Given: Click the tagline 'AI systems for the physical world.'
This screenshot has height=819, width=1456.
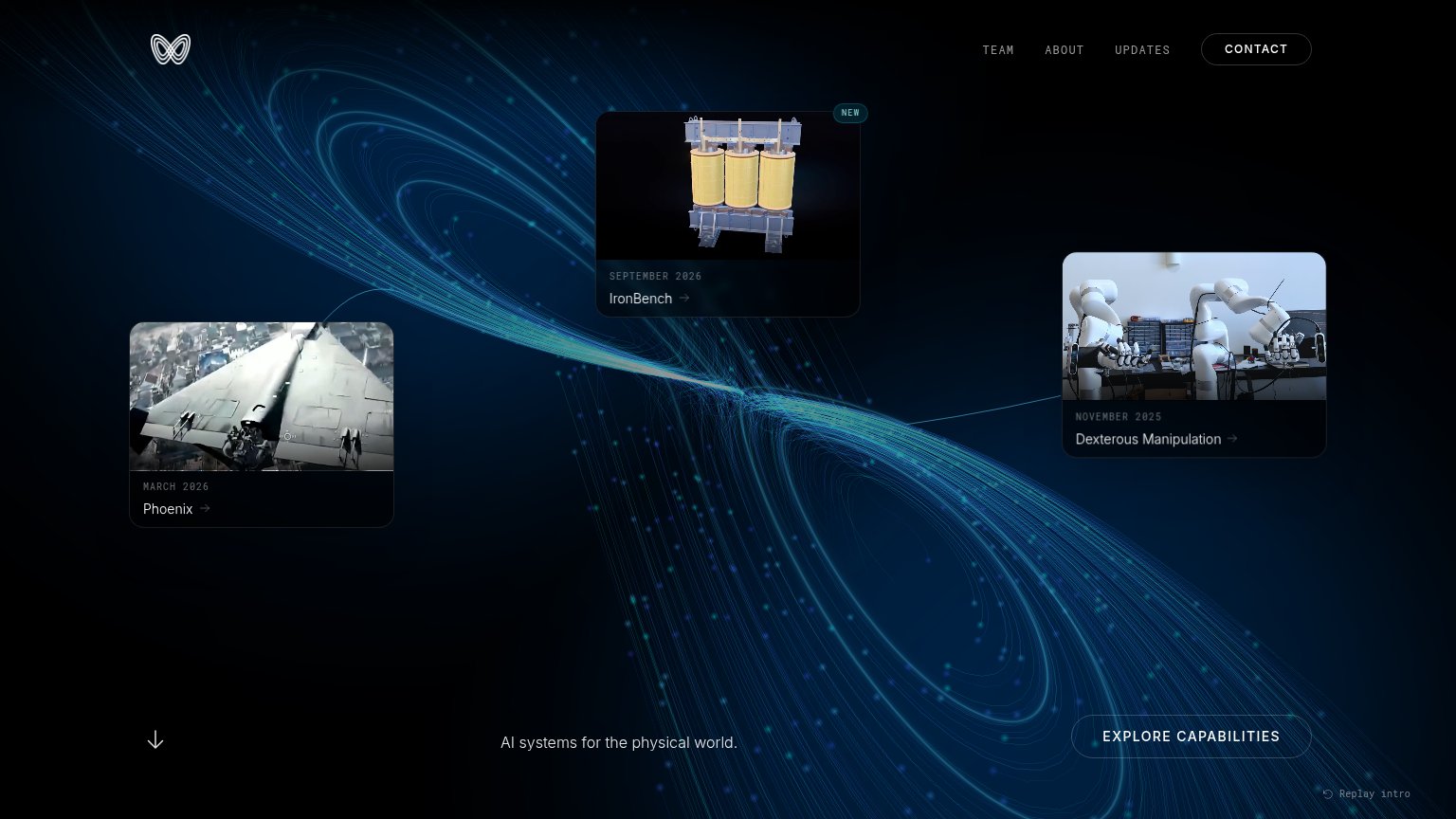Looking at the screenshot, I should click(619, 742).
